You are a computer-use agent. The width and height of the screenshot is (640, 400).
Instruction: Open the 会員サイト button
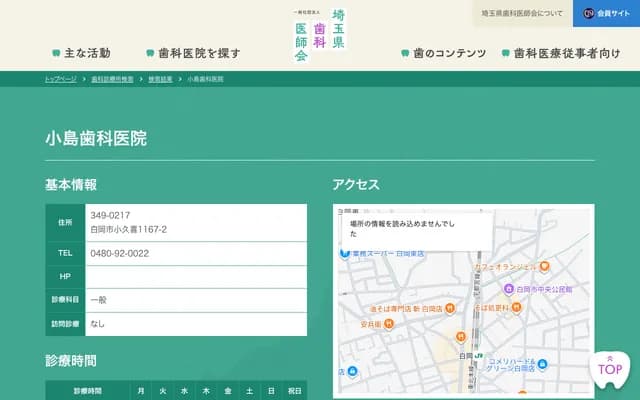(x=606, y=13)
